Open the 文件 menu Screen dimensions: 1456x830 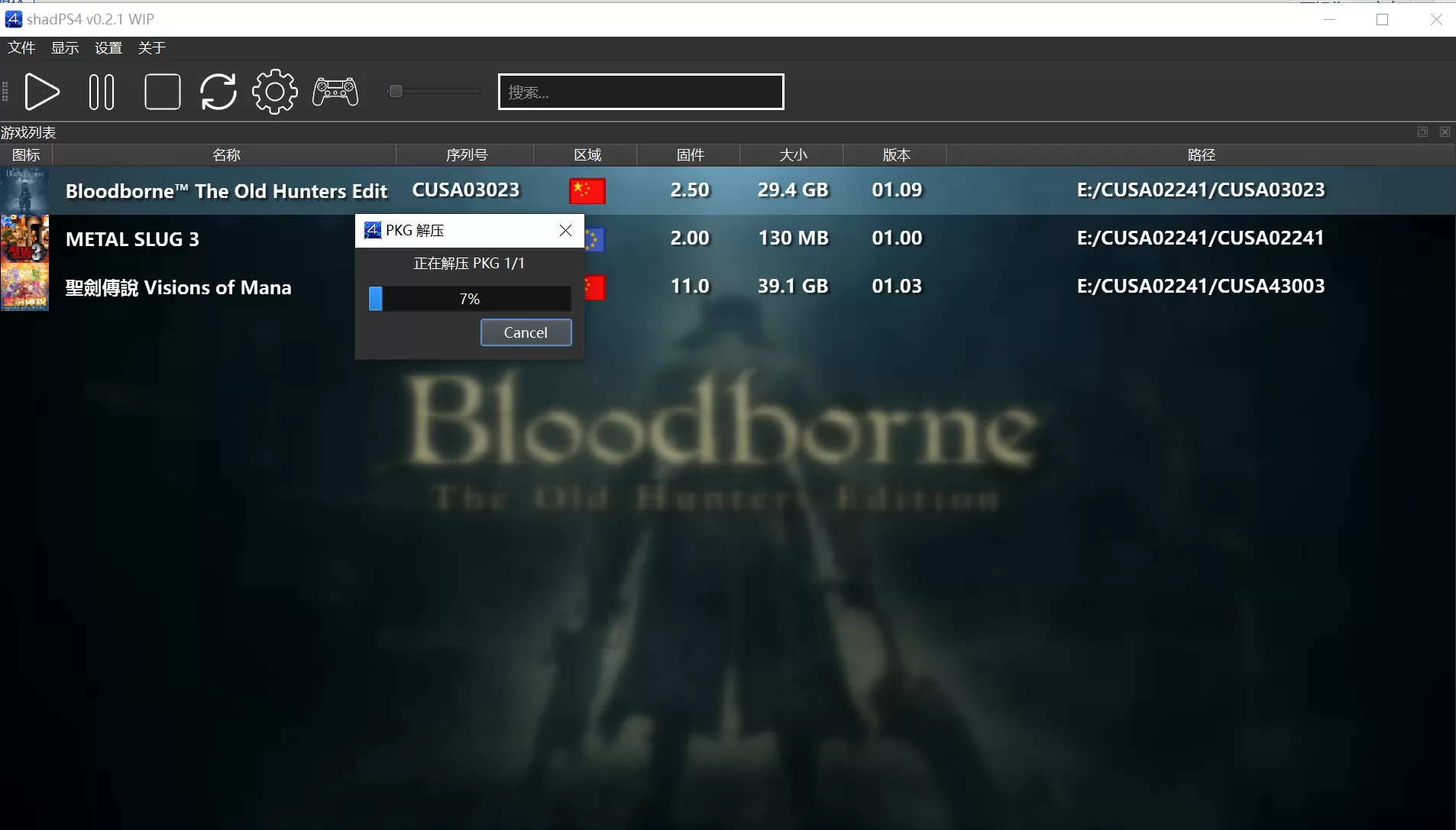[x=21, y=48]
